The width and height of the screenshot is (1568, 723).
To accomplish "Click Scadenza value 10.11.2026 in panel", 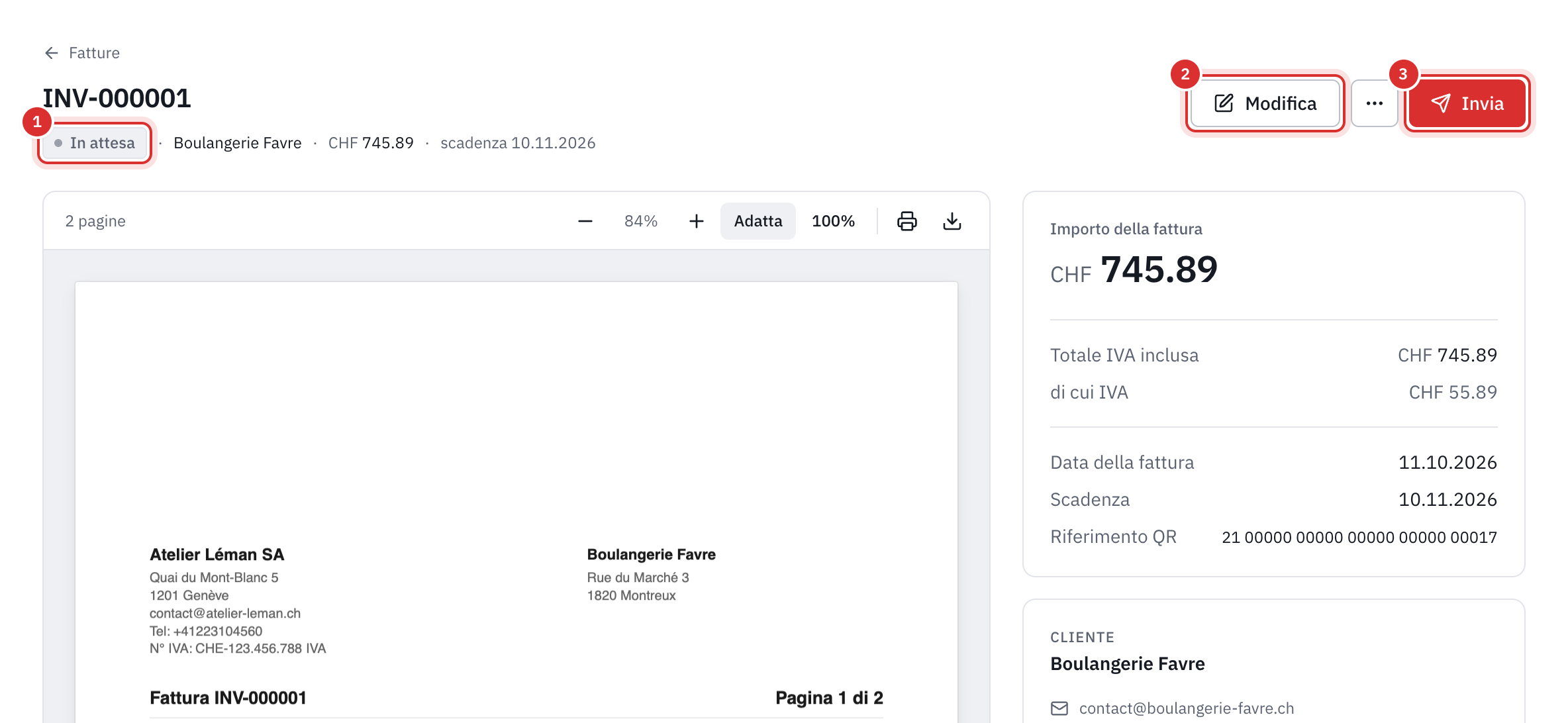I will click(x=1447, y=500).
